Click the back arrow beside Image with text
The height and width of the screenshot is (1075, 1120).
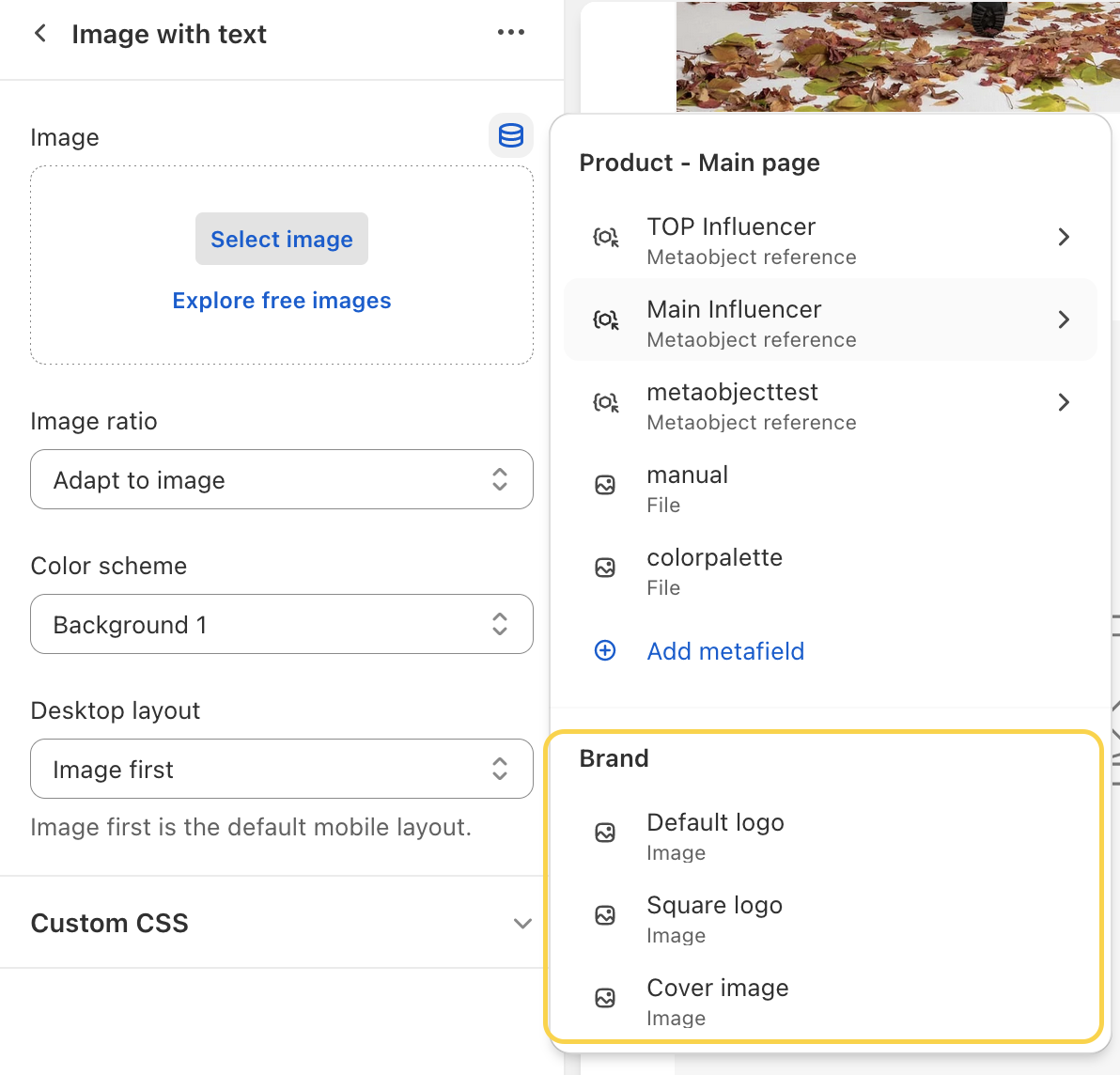[x=40, y=34]
